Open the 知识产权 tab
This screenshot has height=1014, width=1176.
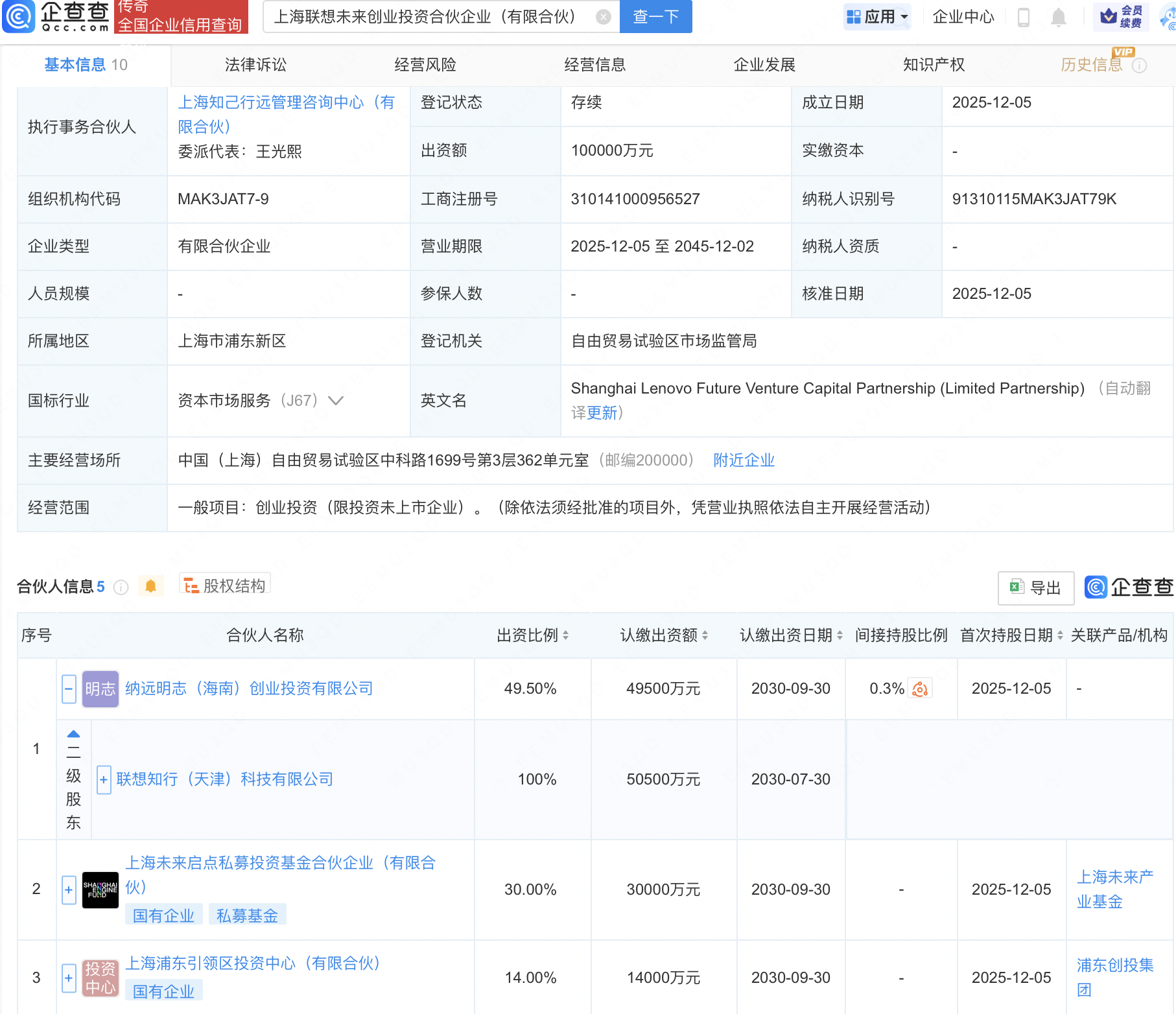coord(934,65)
